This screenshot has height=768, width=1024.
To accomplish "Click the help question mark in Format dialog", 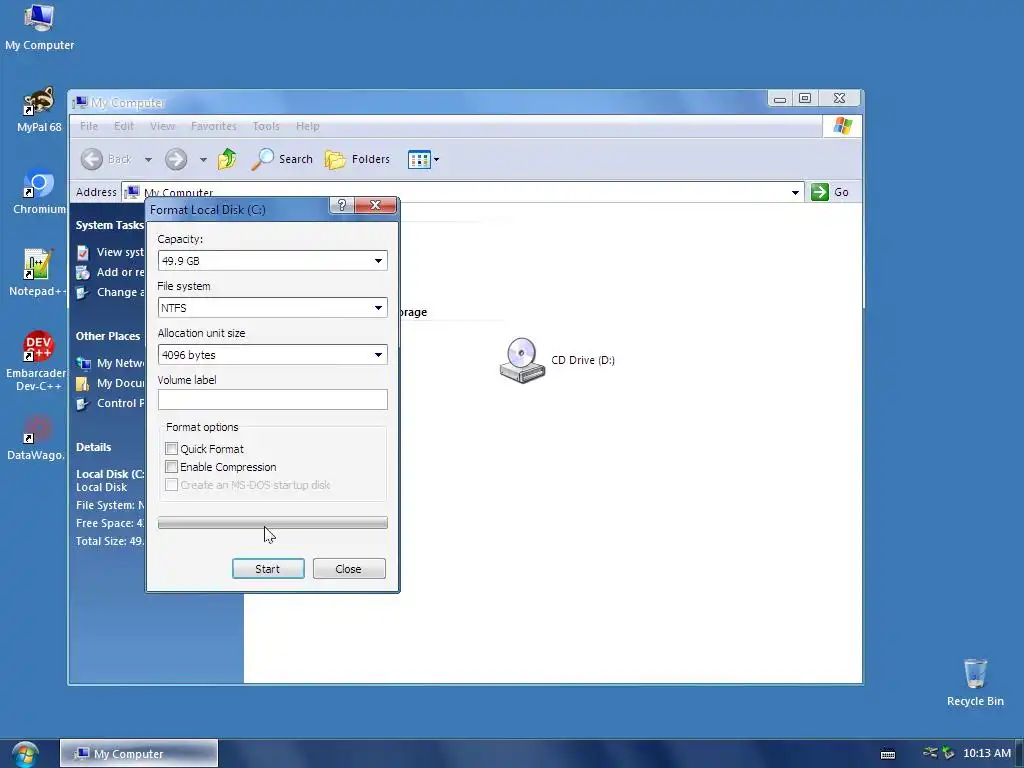I will coord(342,205).
